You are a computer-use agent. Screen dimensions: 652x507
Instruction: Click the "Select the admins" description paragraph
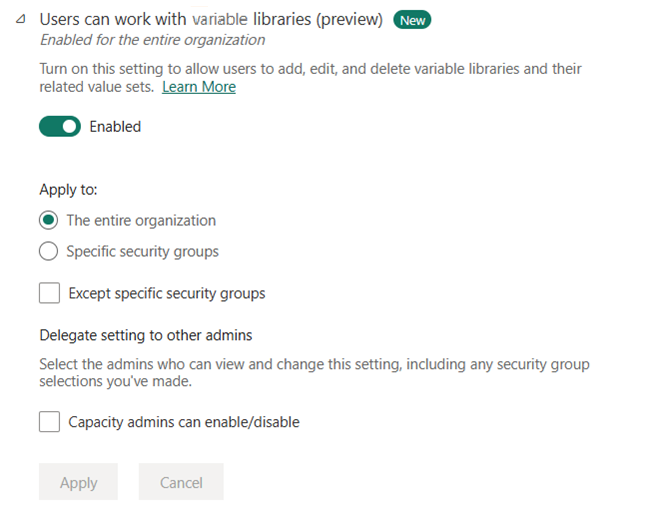tap(314, 365)
